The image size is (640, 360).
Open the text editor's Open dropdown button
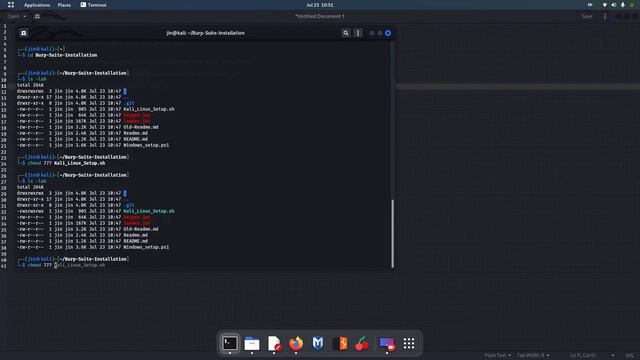click(x=17, y=16)
